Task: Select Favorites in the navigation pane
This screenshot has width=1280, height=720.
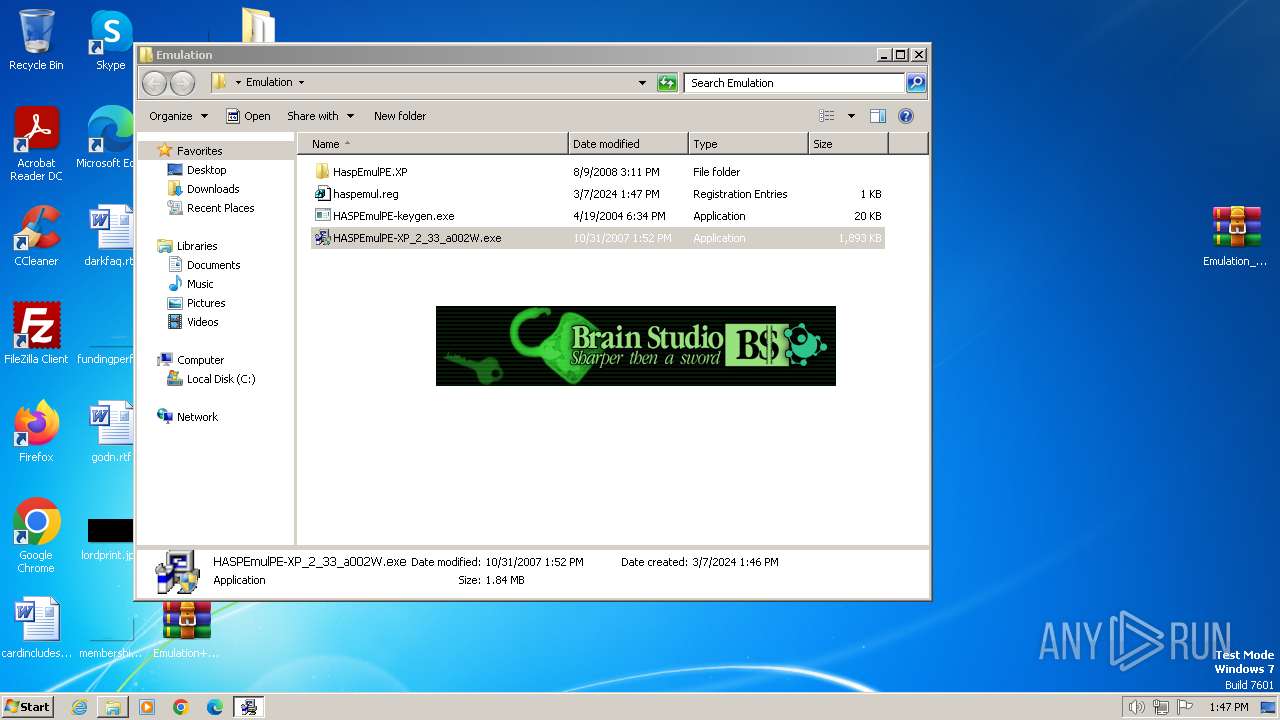Action: 199,151
